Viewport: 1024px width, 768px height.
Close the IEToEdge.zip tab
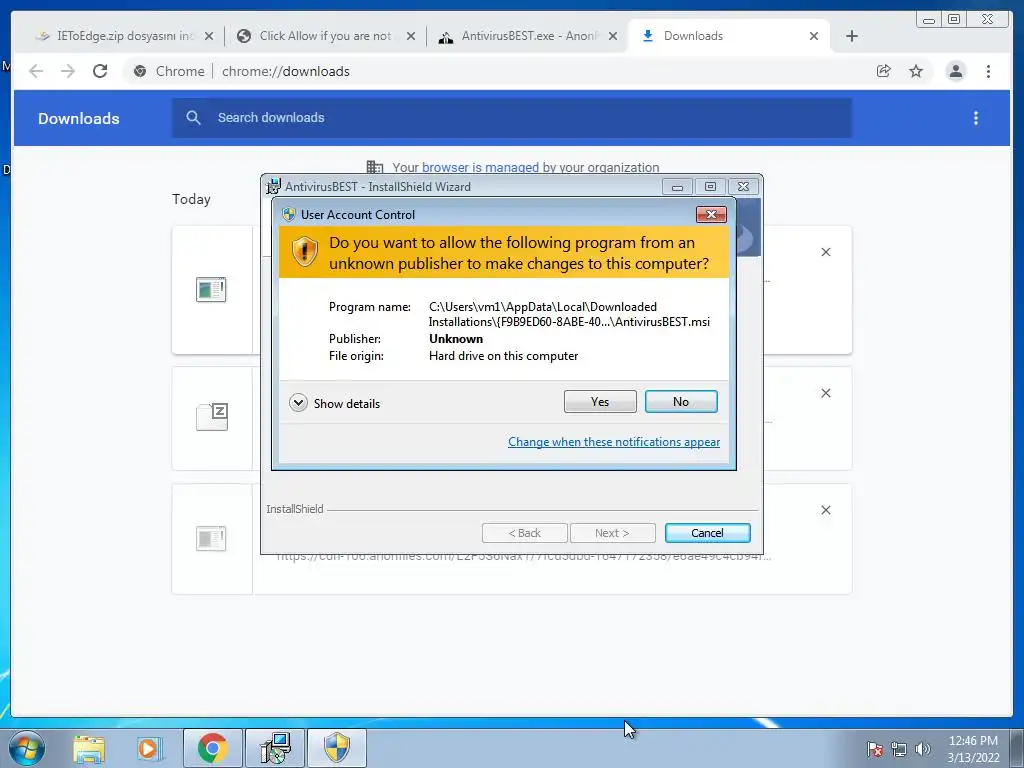click(209, 37)
